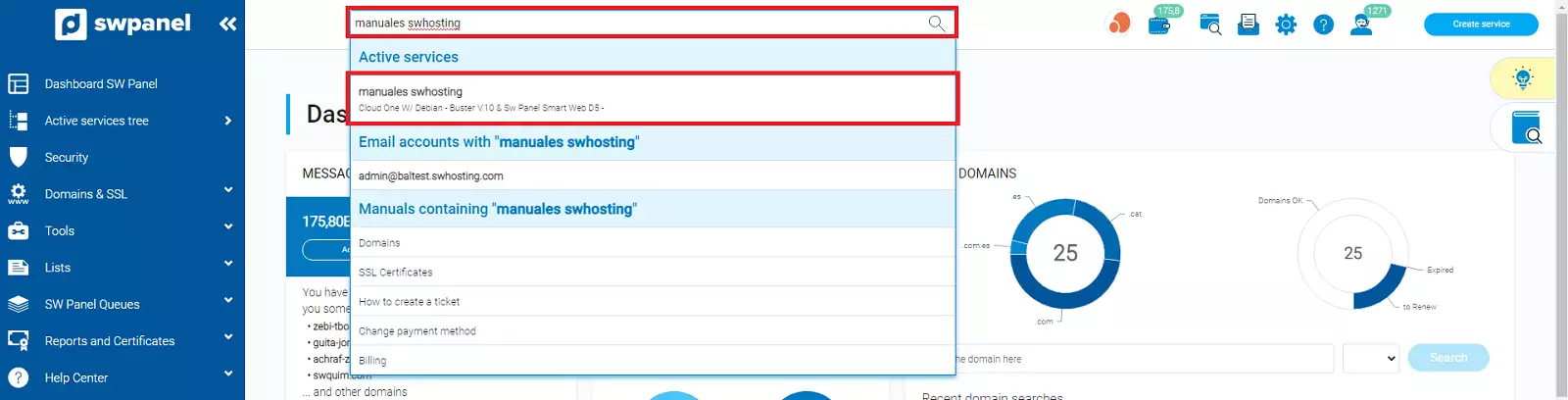Expand Active services tree menu
The width and height of the screenshot is (1568, 400).
(227, 121)
